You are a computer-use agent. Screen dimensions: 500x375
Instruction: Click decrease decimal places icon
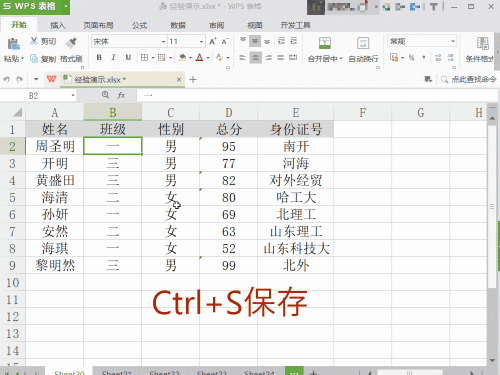[450, 58]
